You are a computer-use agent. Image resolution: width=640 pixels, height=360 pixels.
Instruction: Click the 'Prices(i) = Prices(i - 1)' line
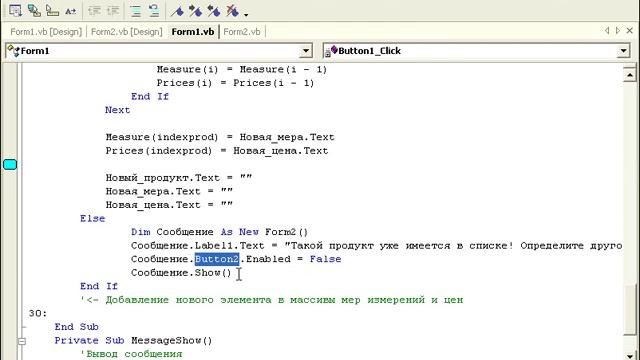[x=235, y=83]
